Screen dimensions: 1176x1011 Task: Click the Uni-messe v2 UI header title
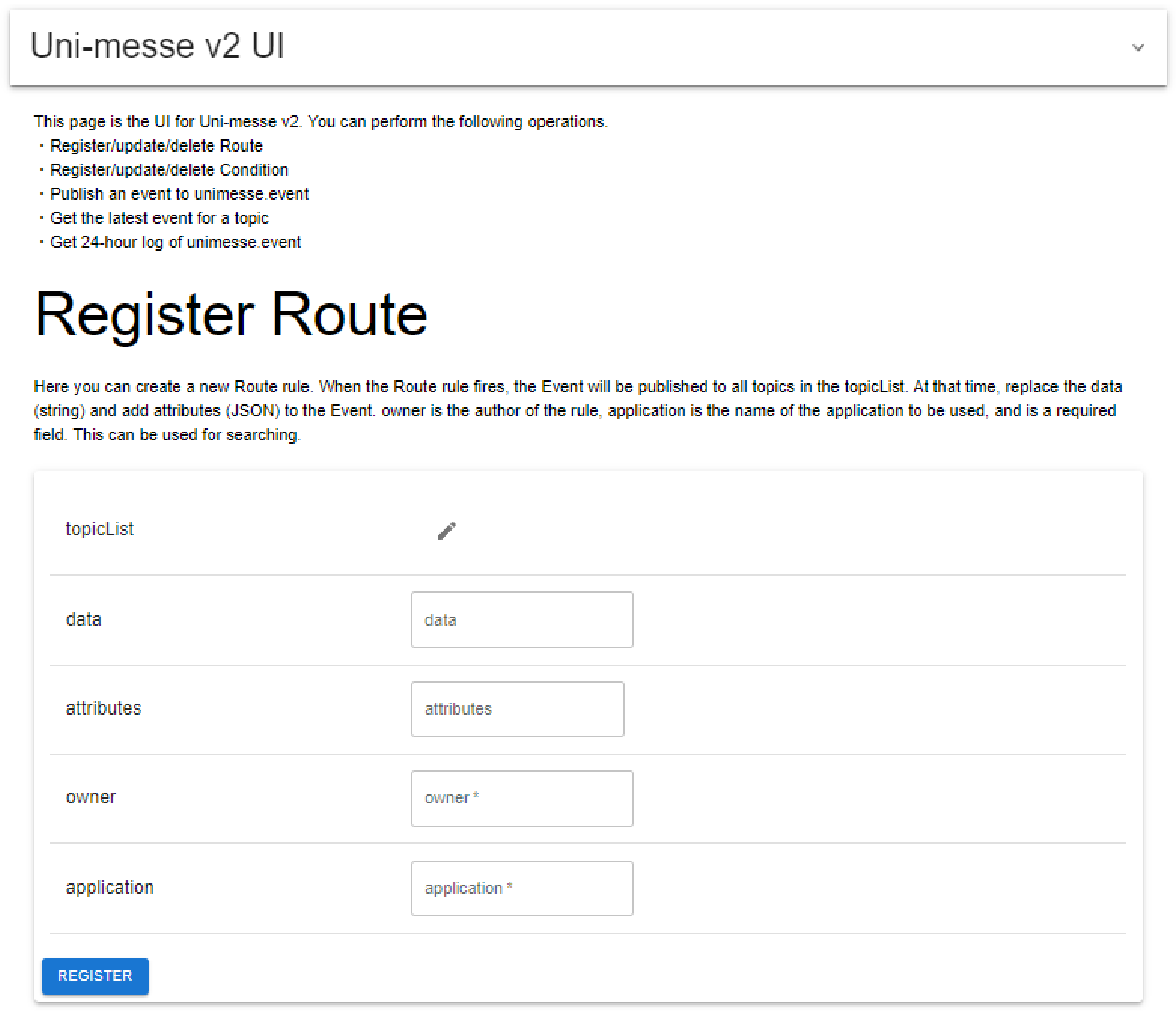pos(157,46)
